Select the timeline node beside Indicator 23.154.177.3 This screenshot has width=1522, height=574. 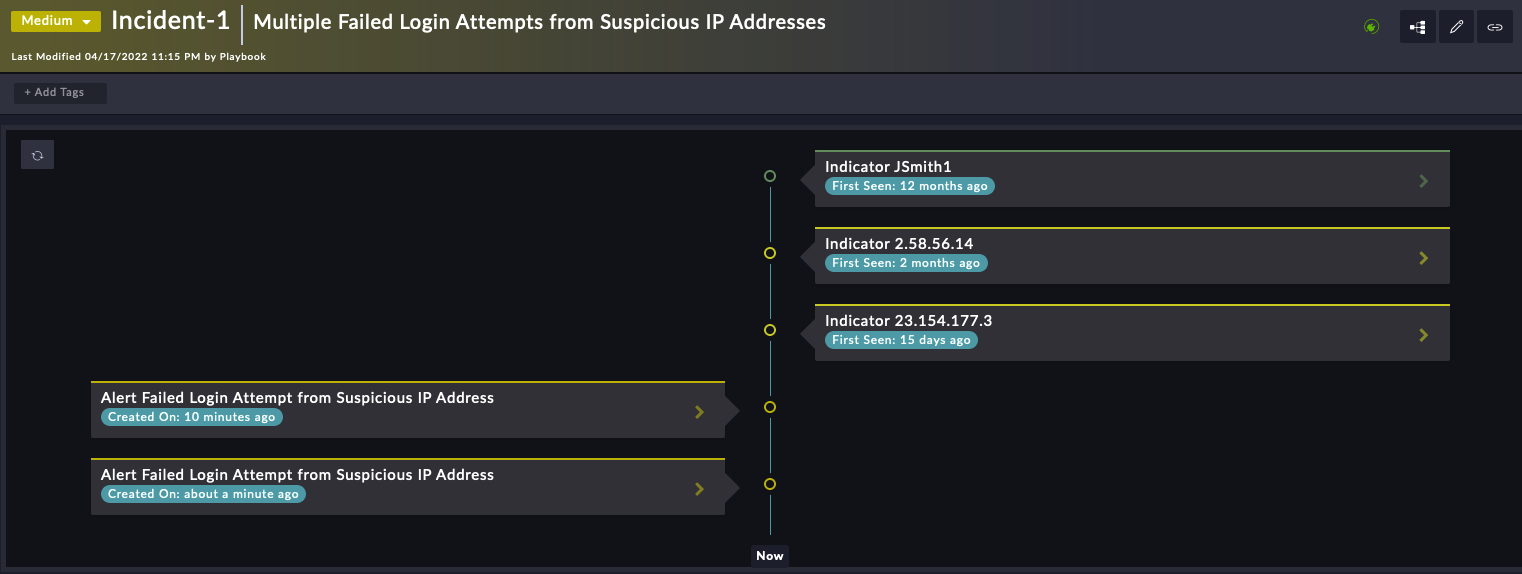click(x=770, y=330)
